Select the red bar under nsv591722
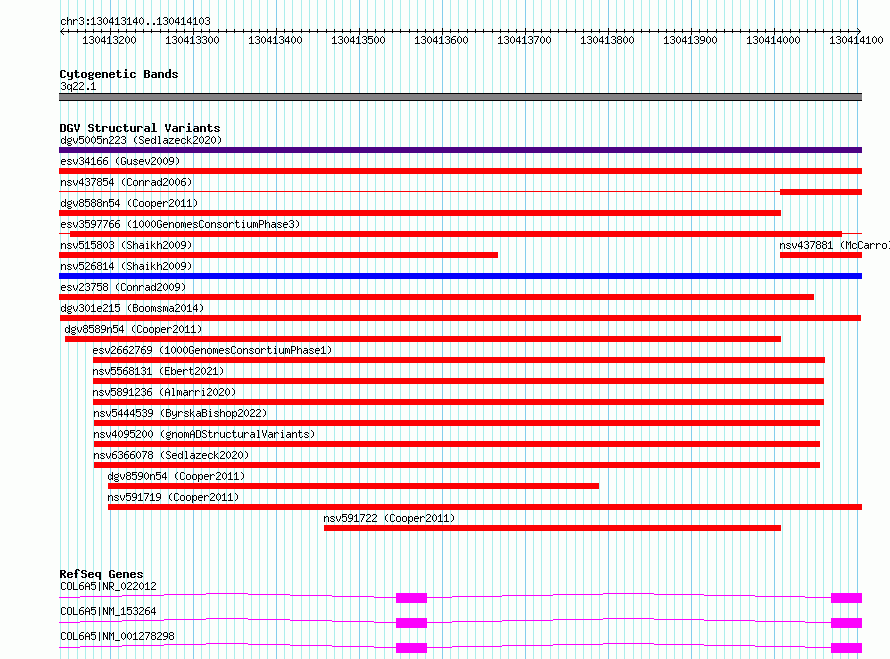This screenshot has height=659, width=890. [x=552, y=528]
